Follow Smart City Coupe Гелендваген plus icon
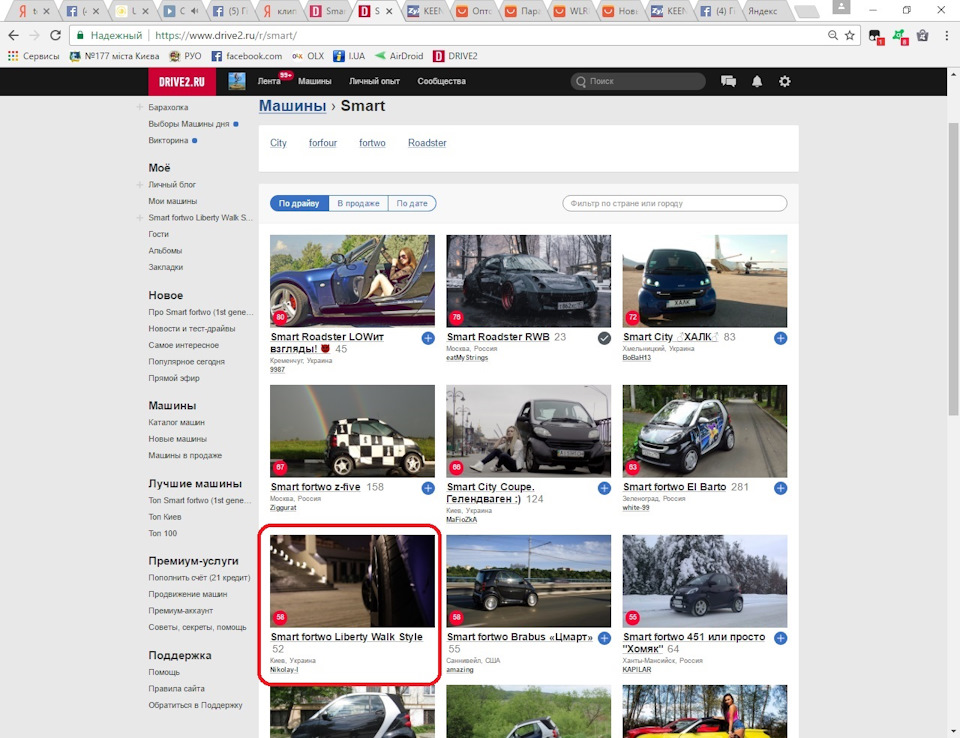The image size is (960, 738). (604, 488)
